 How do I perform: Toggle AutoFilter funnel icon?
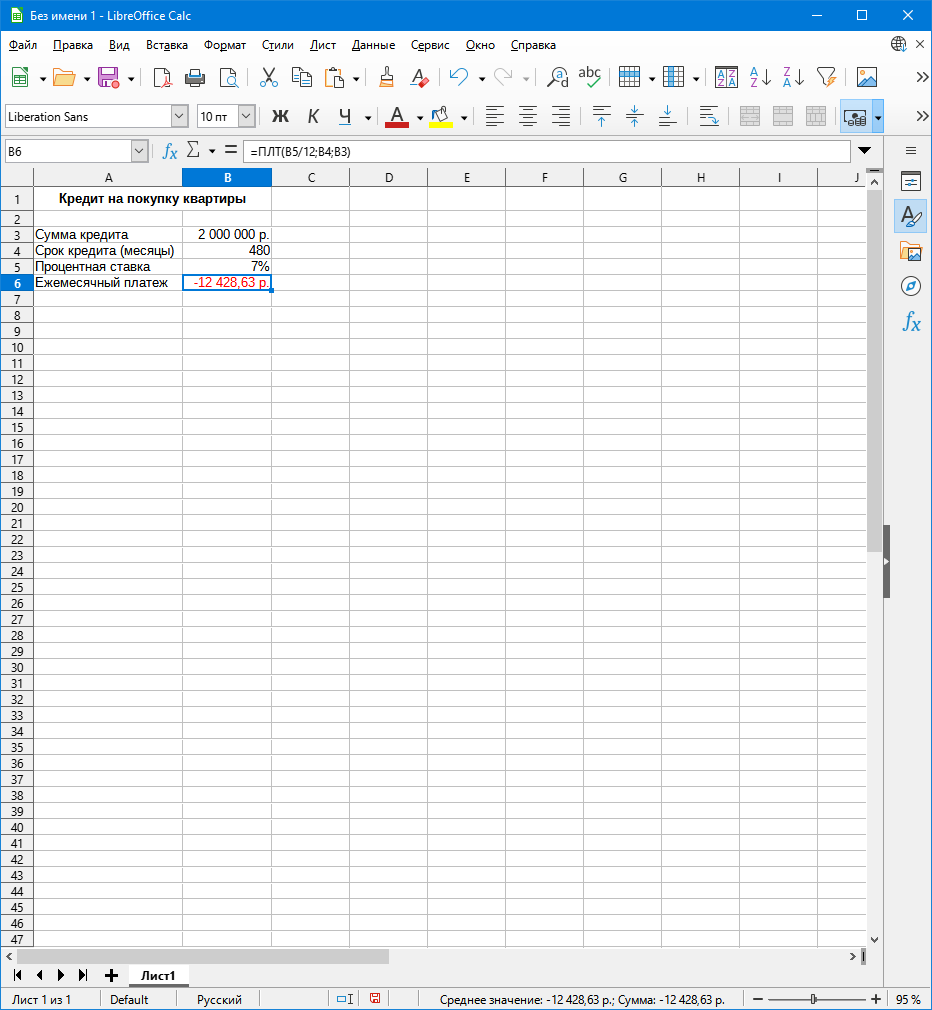pos(826,78)
